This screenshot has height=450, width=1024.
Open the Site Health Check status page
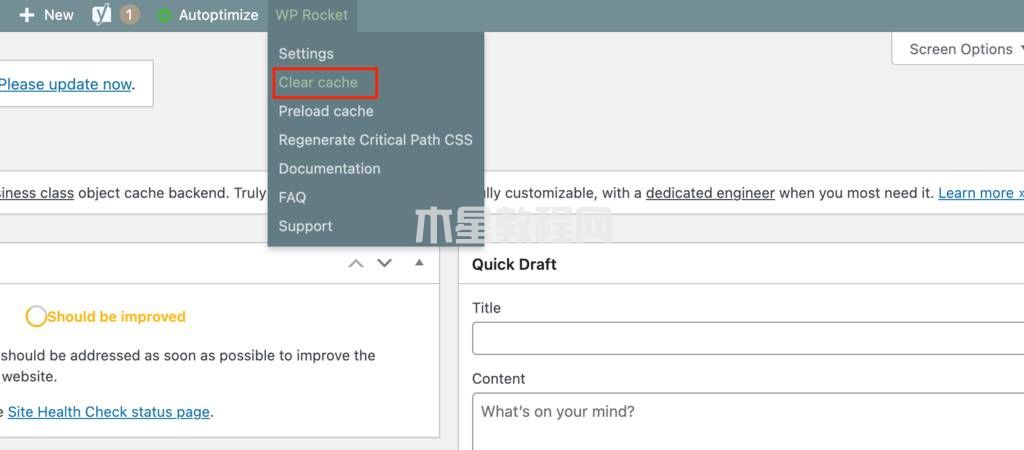click(x=108, y=412)
